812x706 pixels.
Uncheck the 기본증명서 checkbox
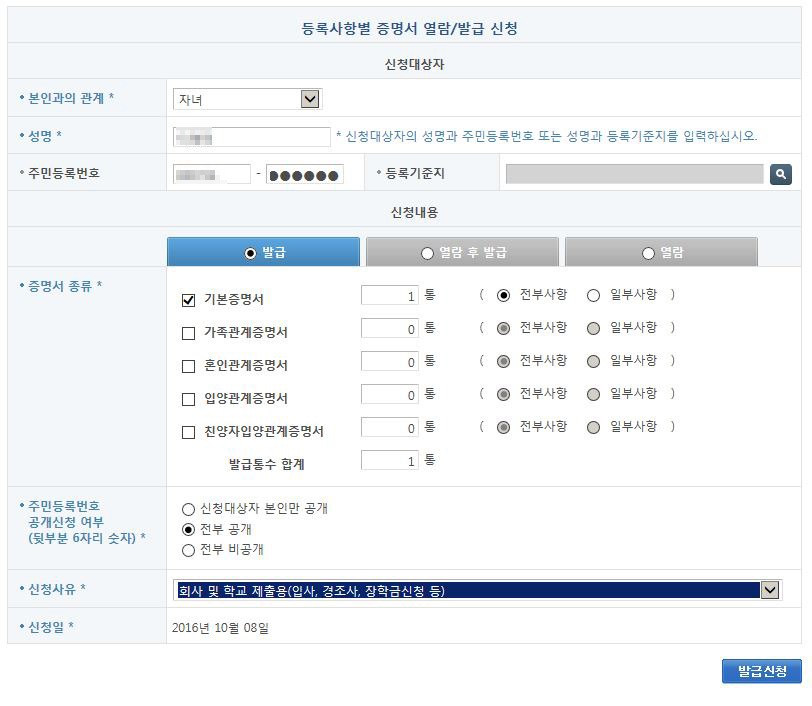(188, 299)
